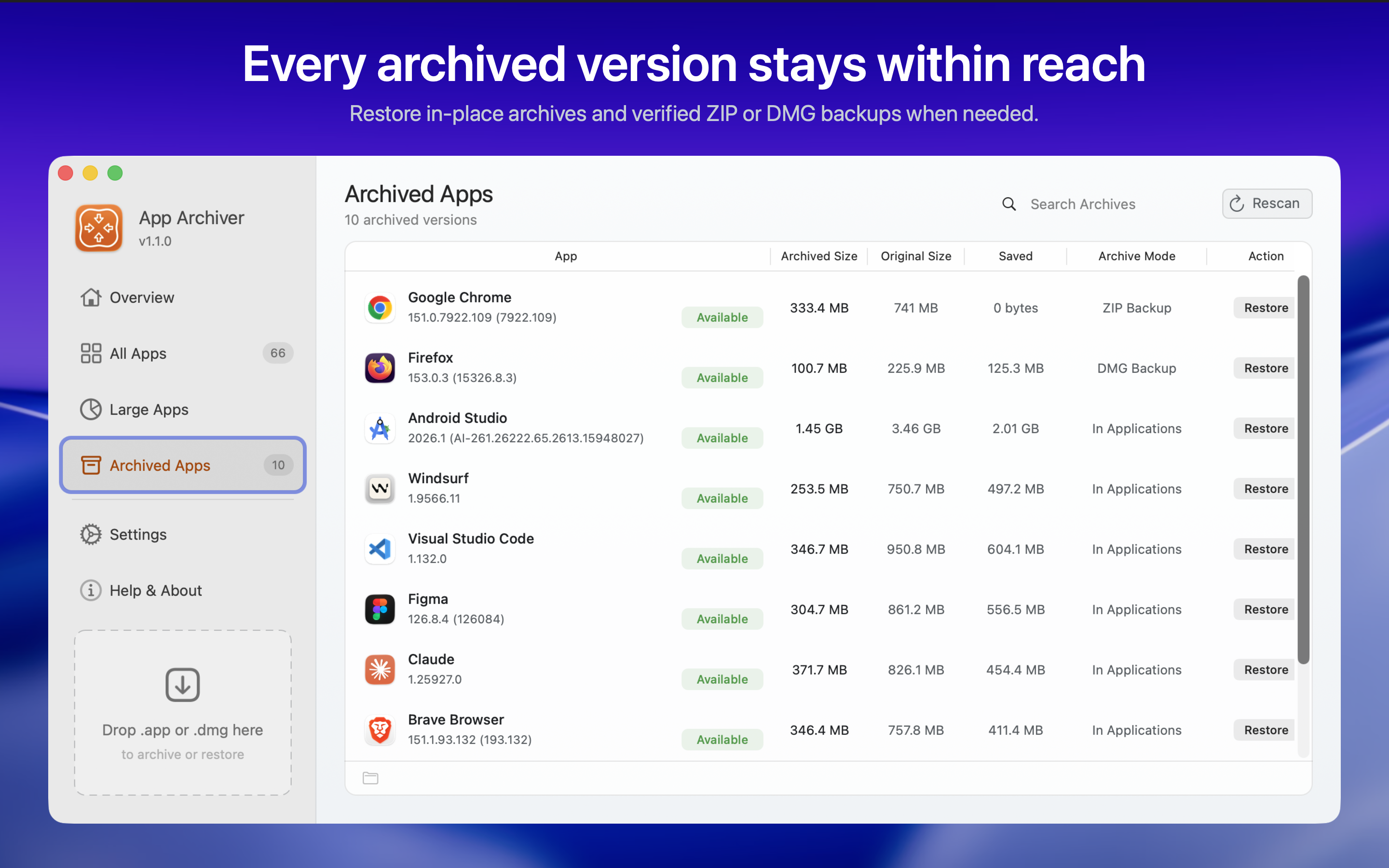Click the table's vertical scrollbar

(1304, 470)
